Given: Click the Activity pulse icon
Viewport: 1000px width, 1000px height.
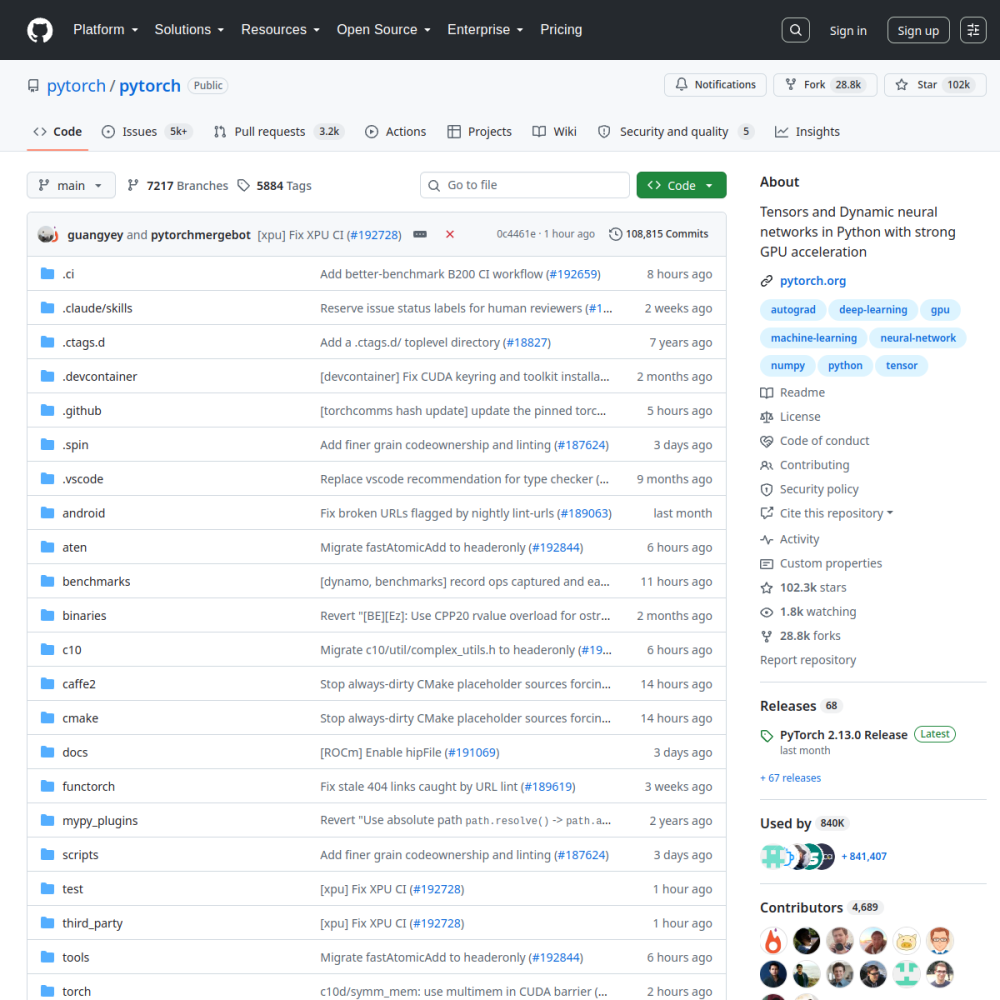Looking at the screenshot, I should click(766, 540).
